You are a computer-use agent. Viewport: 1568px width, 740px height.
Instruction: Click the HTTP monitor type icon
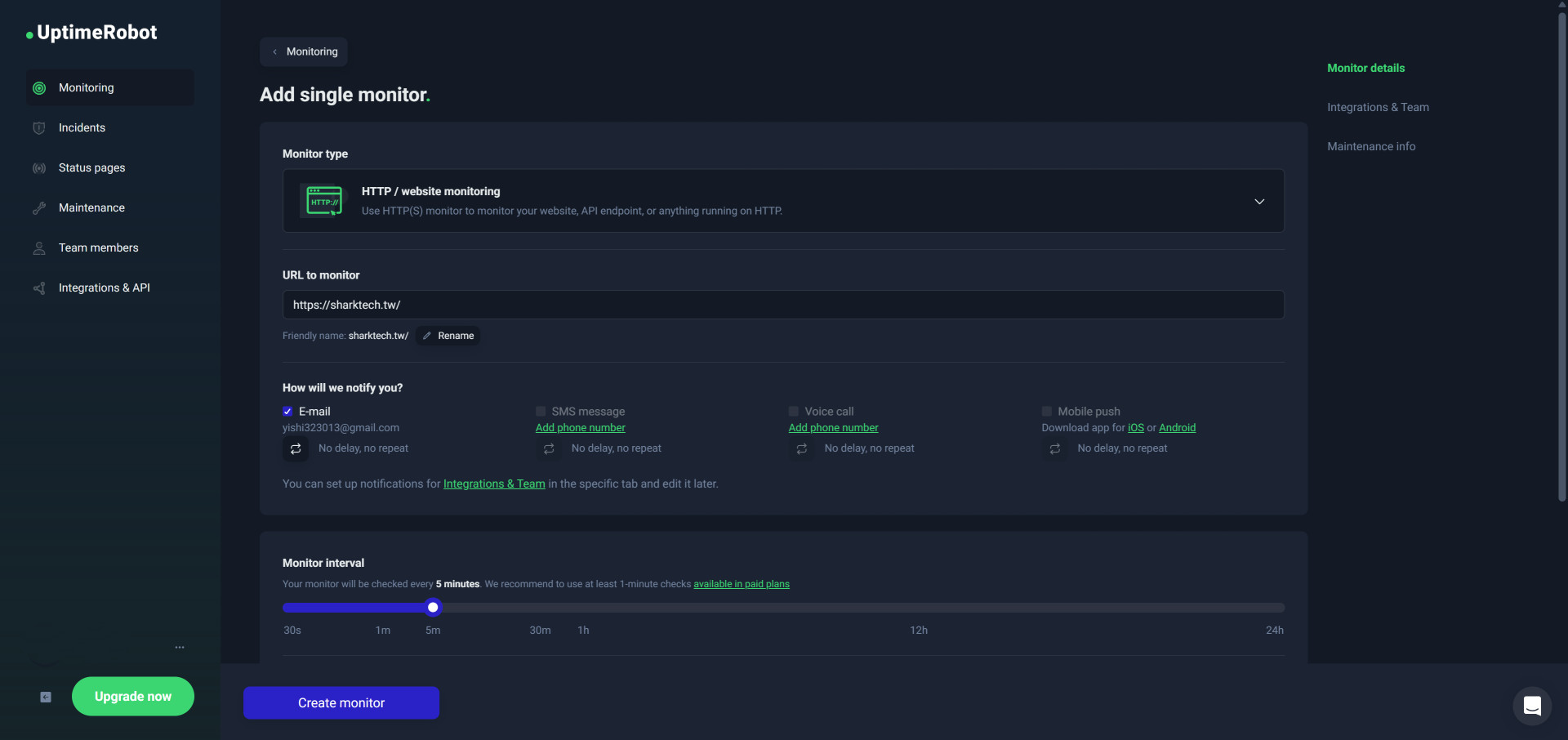click(x=324, y=200)
